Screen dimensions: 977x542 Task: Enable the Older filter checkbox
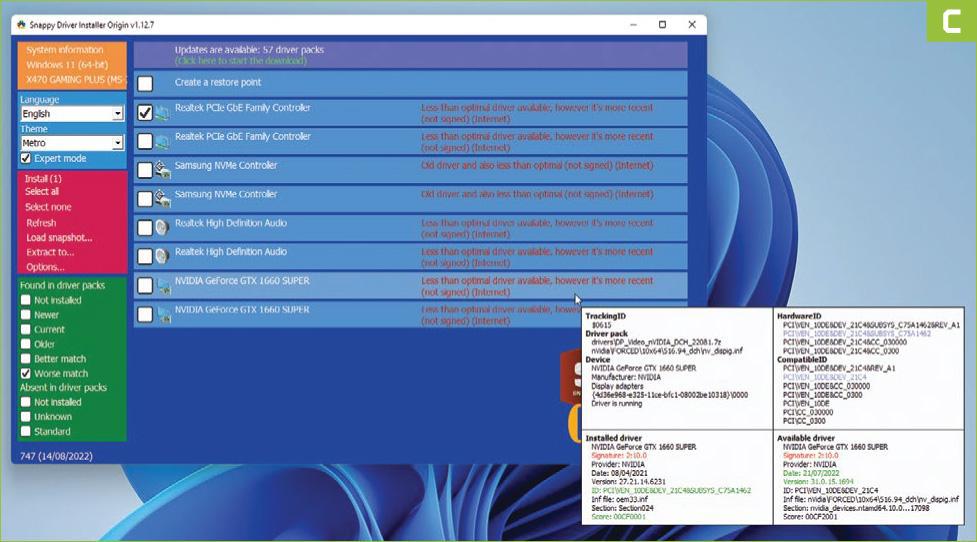(26, 344)
